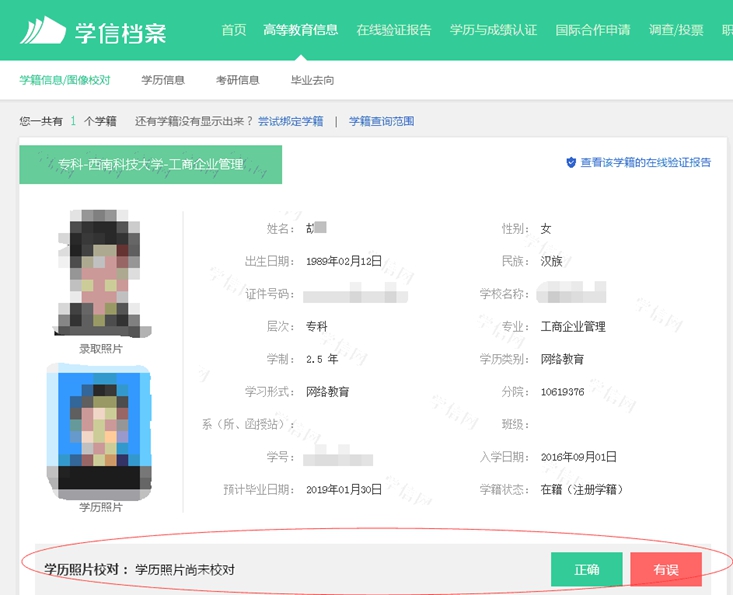This screenshot has width=733, height=595.
Task: Open the 在线验证报告 menu
Action: point(394,30)
